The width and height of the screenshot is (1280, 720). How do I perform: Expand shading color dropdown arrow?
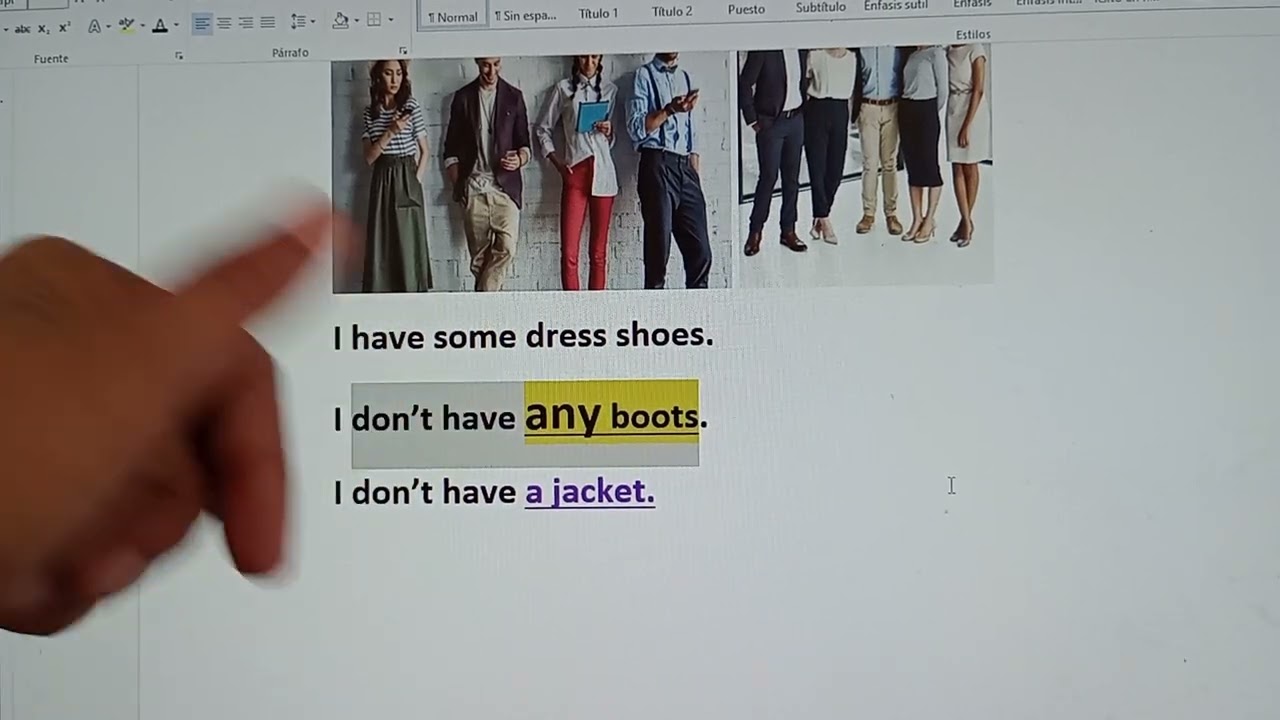[x=356, y=20]
